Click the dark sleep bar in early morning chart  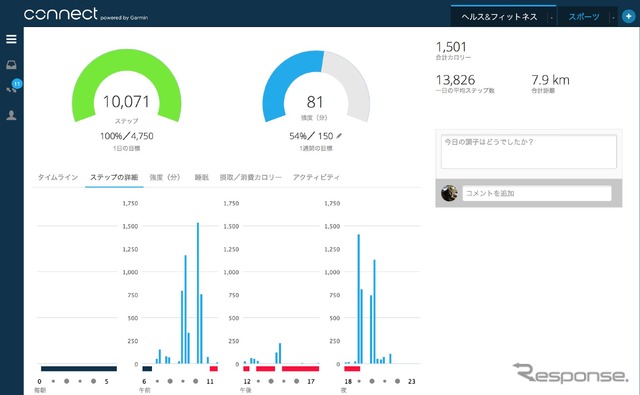(79, 368)
